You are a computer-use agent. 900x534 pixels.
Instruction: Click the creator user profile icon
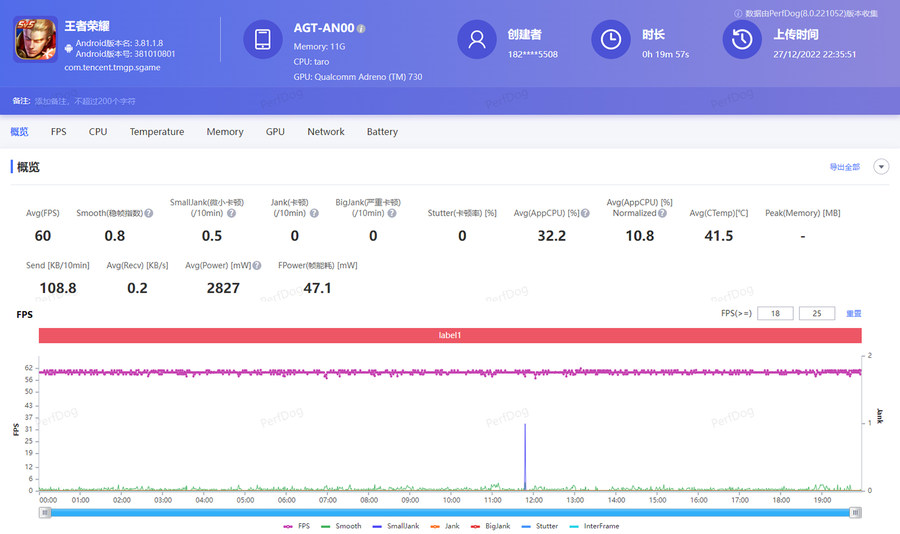(x=477, y=40)
